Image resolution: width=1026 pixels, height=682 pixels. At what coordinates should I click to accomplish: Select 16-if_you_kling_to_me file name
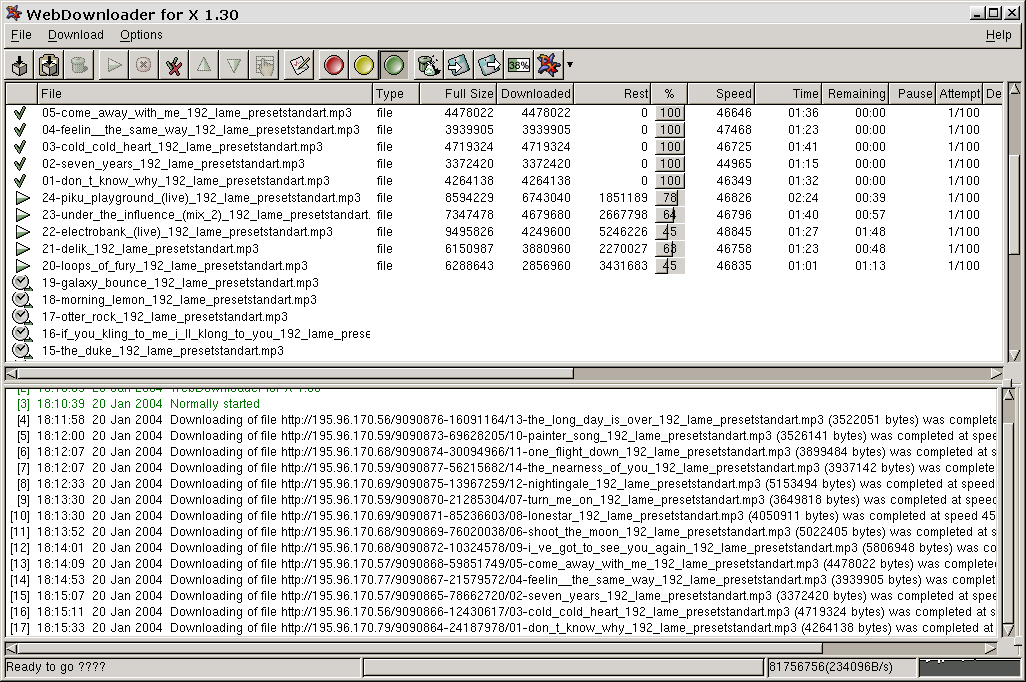[x=206, y=334]
